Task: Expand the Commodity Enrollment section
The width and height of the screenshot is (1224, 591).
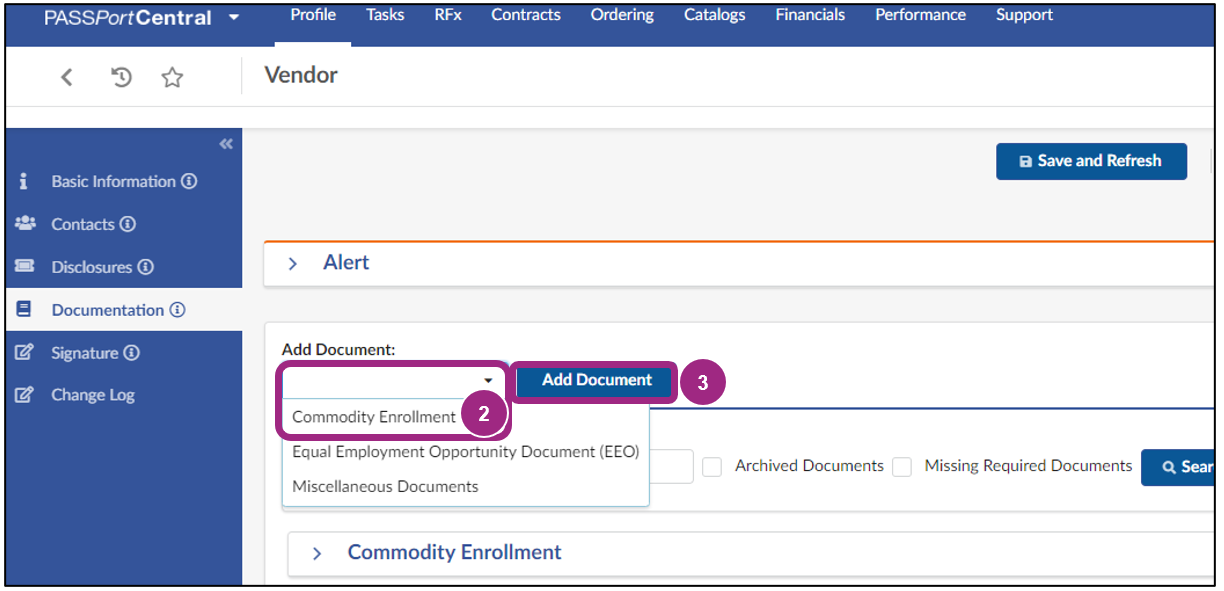Action: pos(318,552)
